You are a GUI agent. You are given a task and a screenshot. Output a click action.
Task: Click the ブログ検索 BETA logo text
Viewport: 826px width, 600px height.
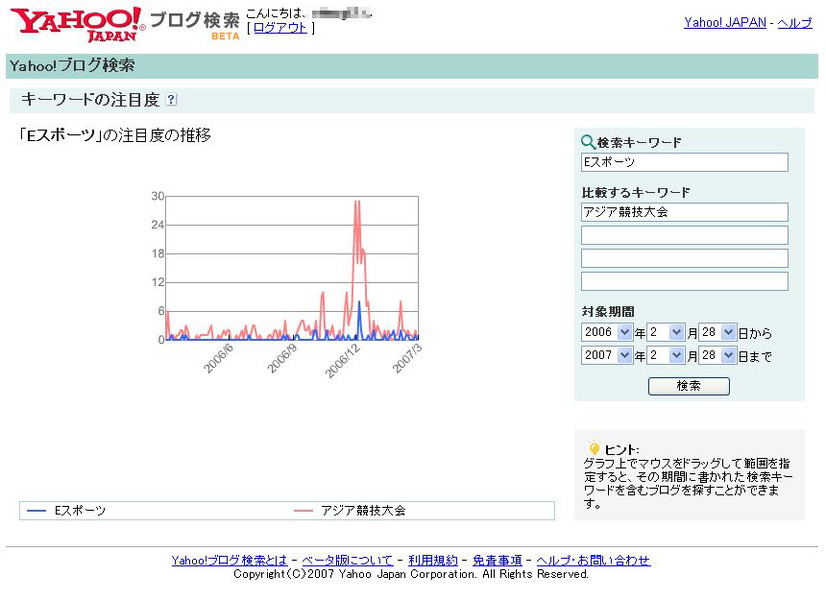coord(195,24)
